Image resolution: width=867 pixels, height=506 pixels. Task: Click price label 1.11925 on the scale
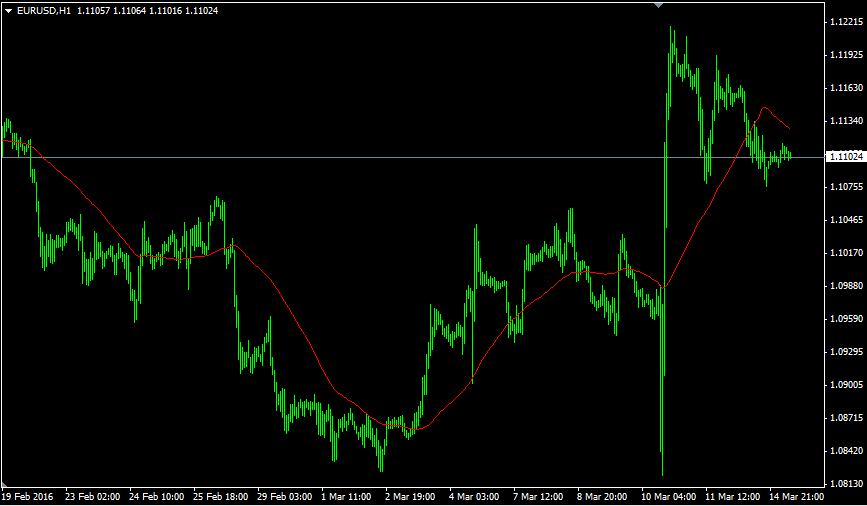pos(847,55)
